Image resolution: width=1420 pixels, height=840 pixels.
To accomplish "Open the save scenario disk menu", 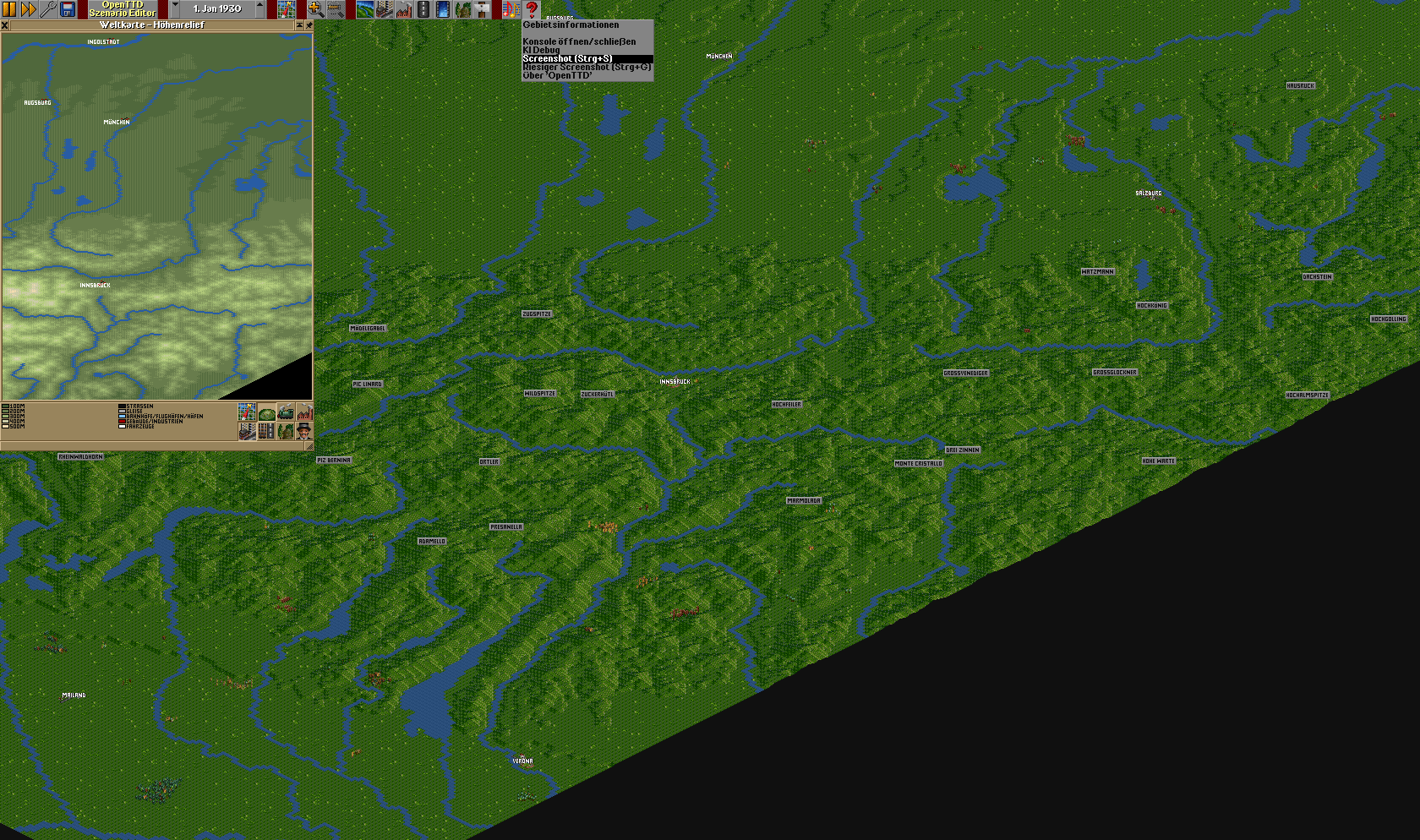I will (x=68, y=9).
